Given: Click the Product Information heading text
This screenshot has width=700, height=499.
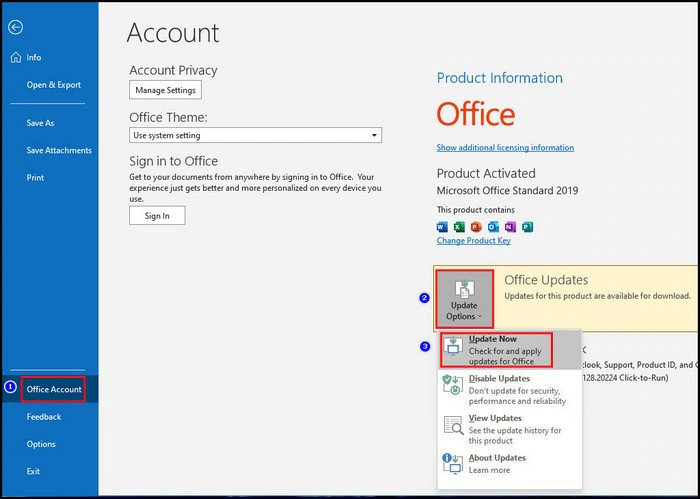Looking at the screenshot, I should [x=500, y=78].
